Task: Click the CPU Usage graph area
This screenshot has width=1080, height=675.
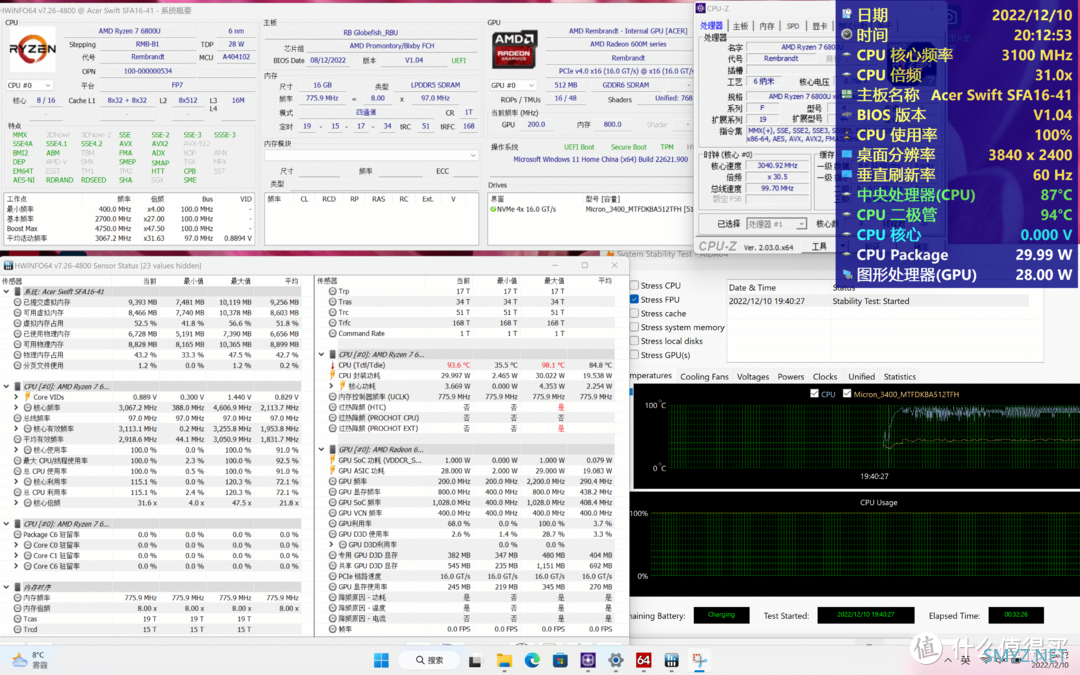Action: [864, 544]
